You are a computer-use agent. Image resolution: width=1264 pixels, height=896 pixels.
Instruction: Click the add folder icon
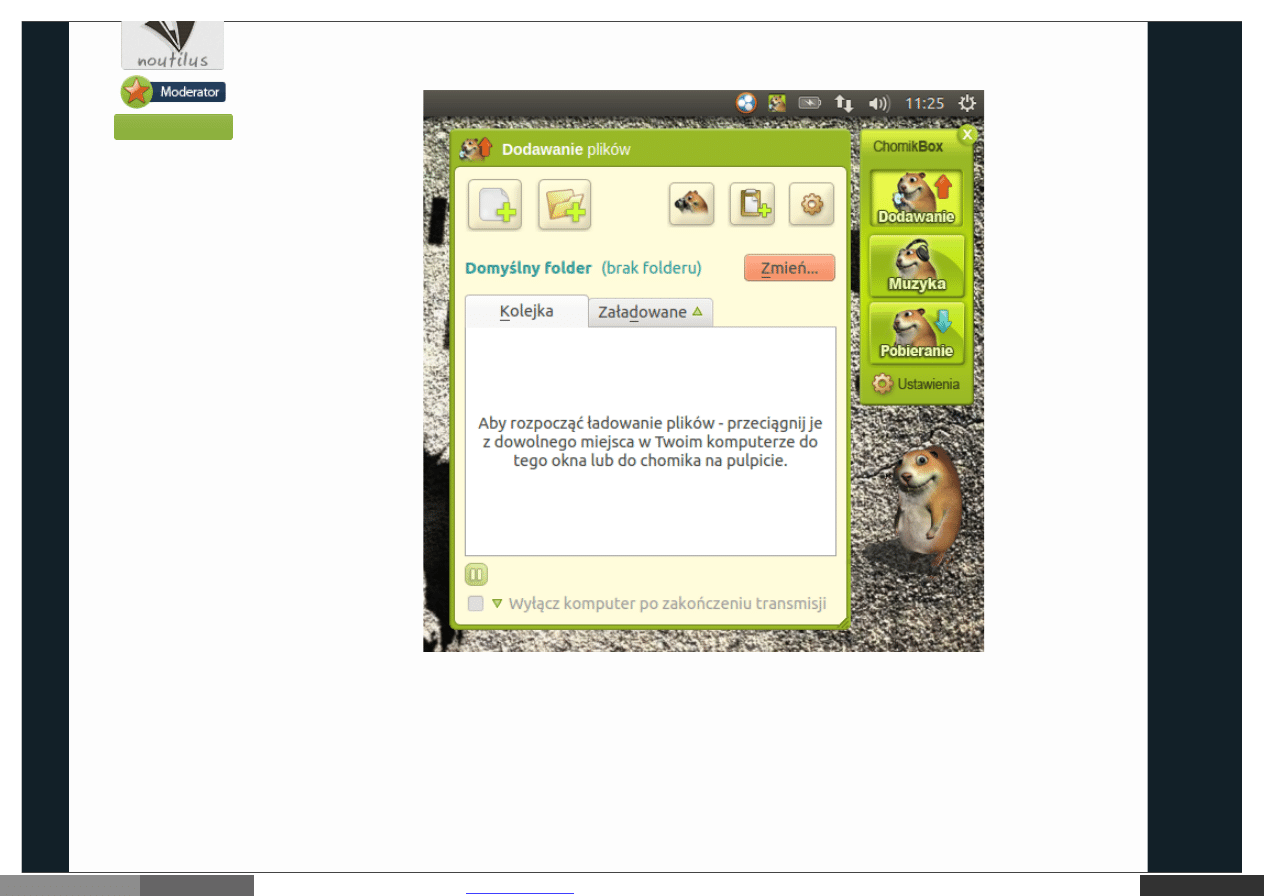[565, 205]
